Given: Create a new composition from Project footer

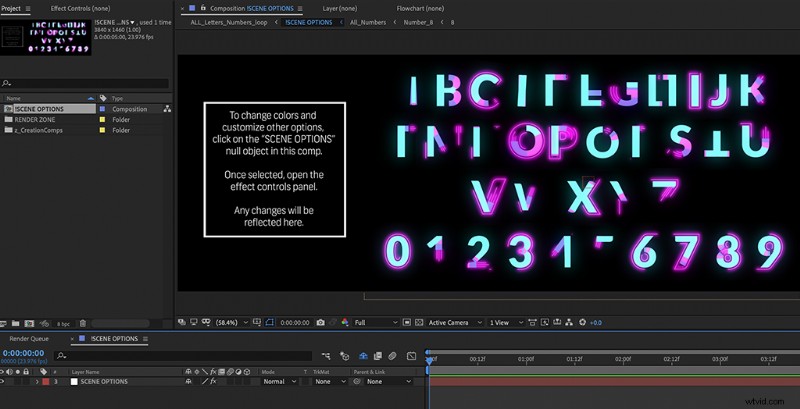Looking at the screenshot, I should (30, 323).
